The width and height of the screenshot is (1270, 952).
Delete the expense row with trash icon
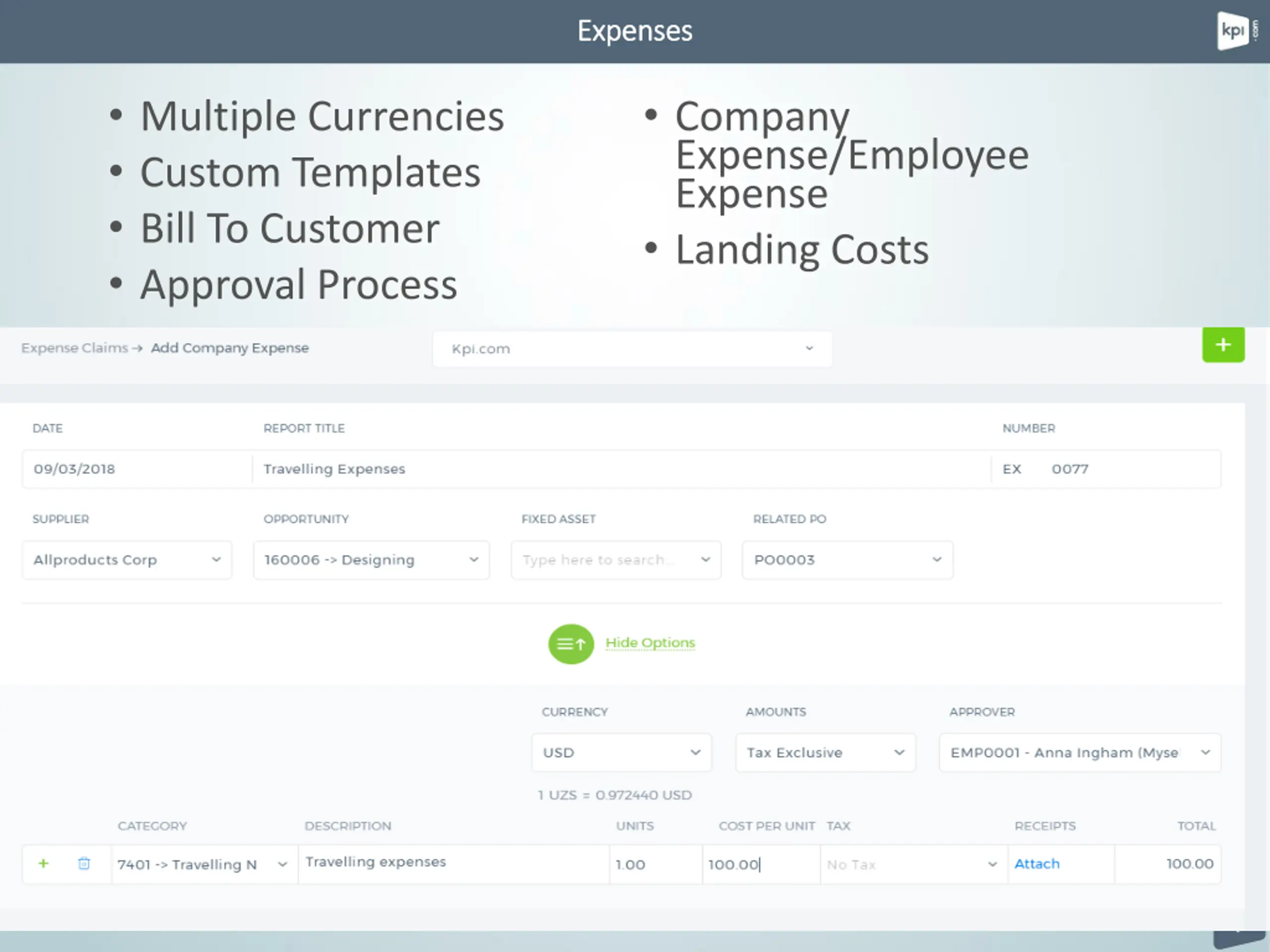pos(84,863)
